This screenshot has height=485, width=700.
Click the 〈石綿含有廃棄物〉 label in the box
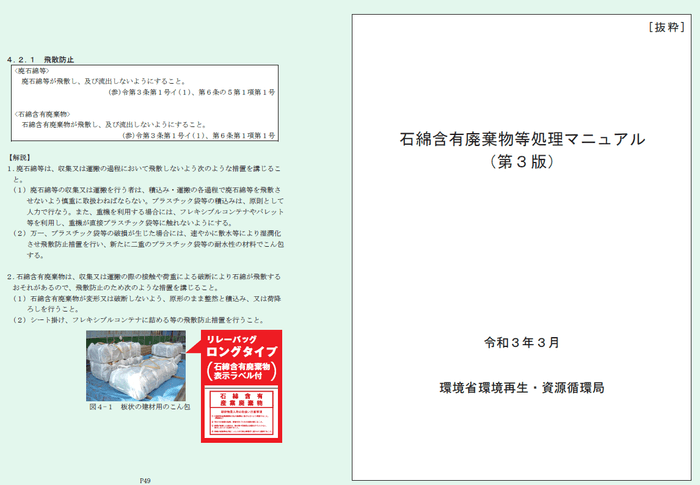[x=41, y=113]
